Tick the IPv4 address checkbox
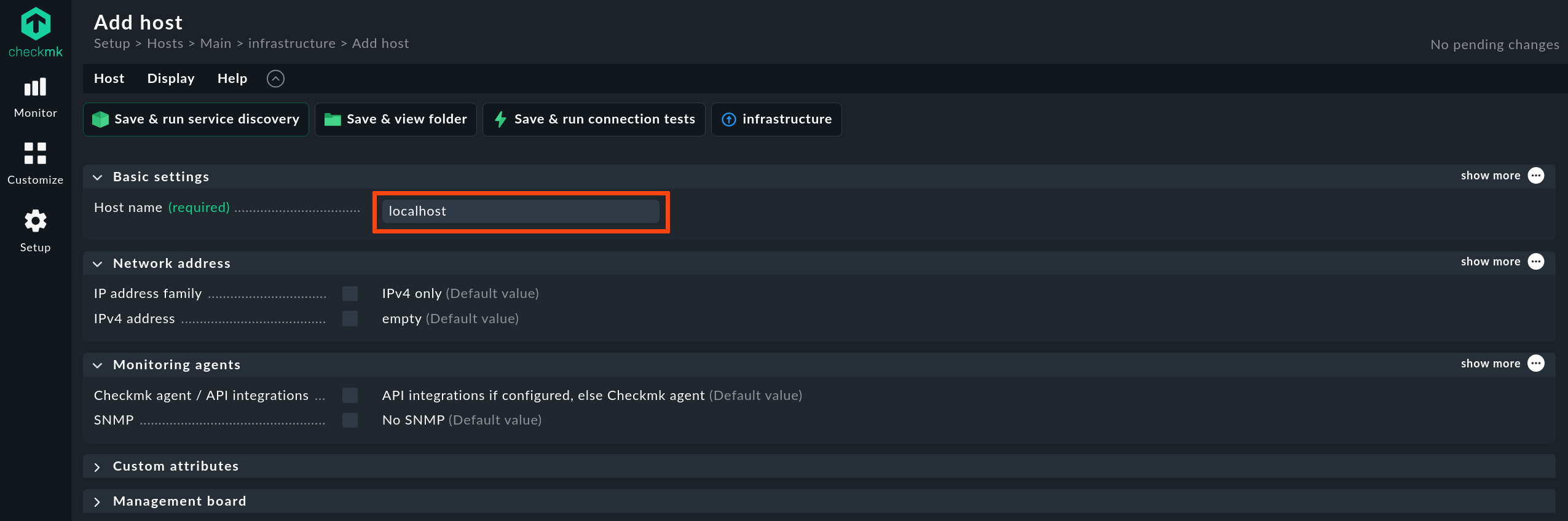The height and width of the screenshot is (521, 1568). click(350, 319)
